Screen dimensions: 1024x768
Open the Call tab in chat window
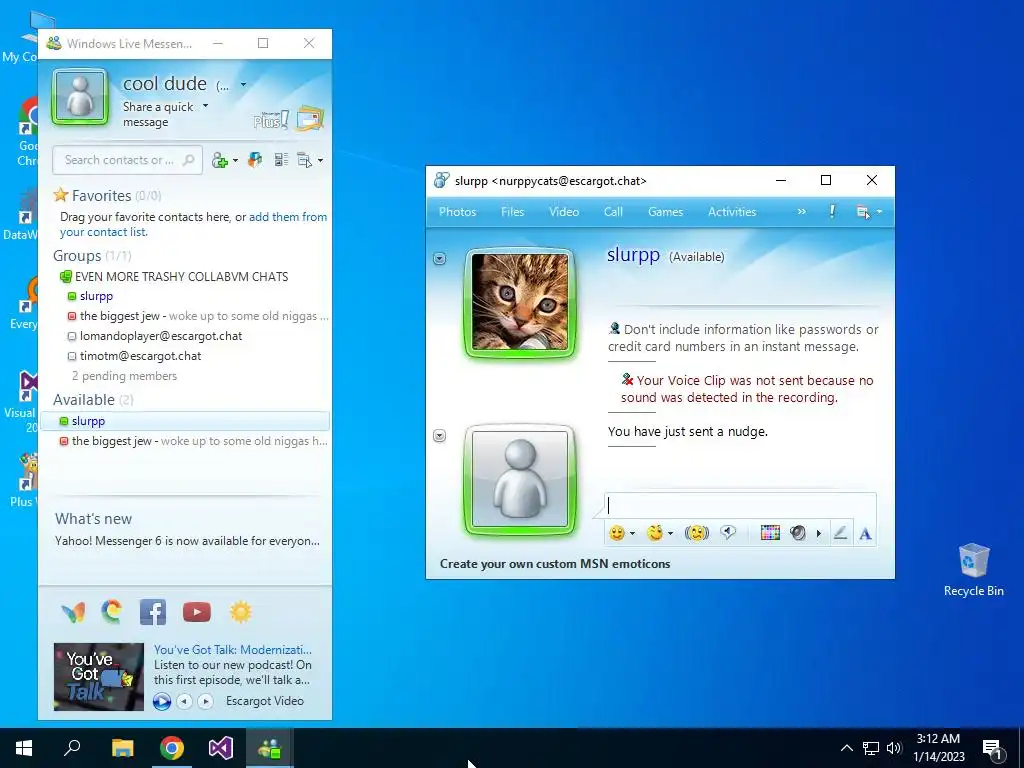point(613,212)
